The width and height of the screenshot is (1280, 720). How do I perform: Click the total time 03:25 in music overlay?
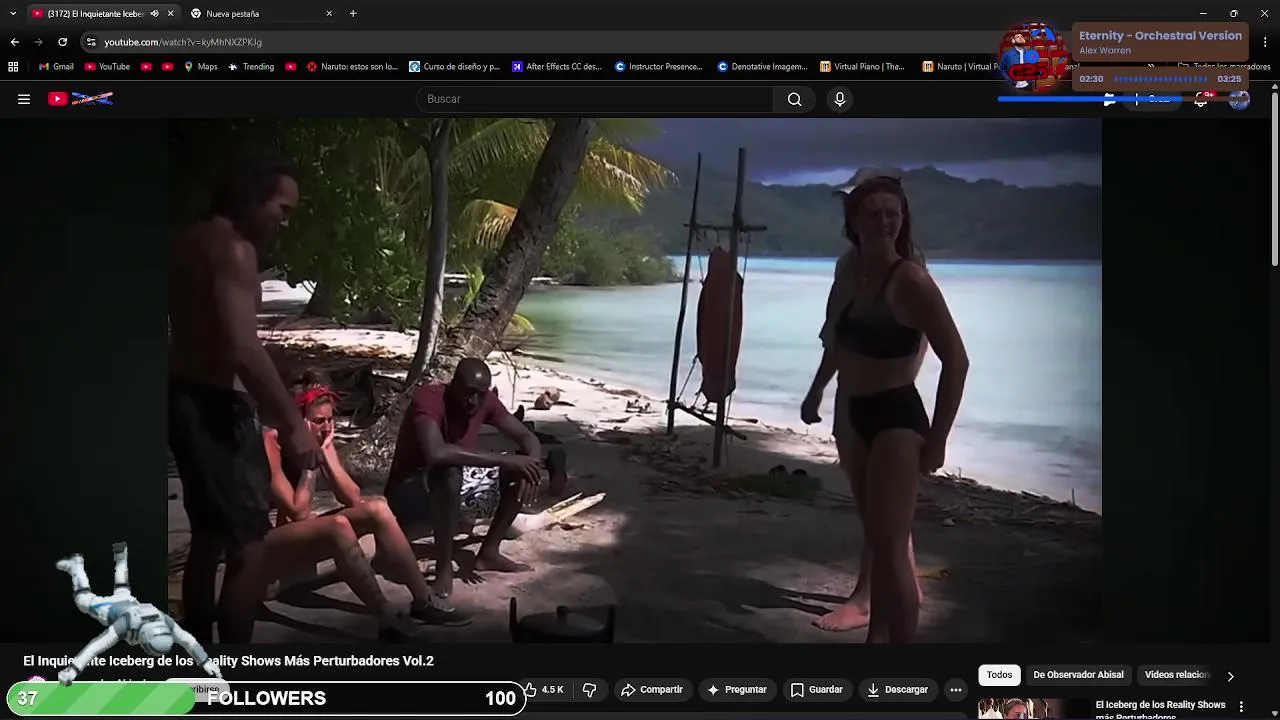point(1229,79)
